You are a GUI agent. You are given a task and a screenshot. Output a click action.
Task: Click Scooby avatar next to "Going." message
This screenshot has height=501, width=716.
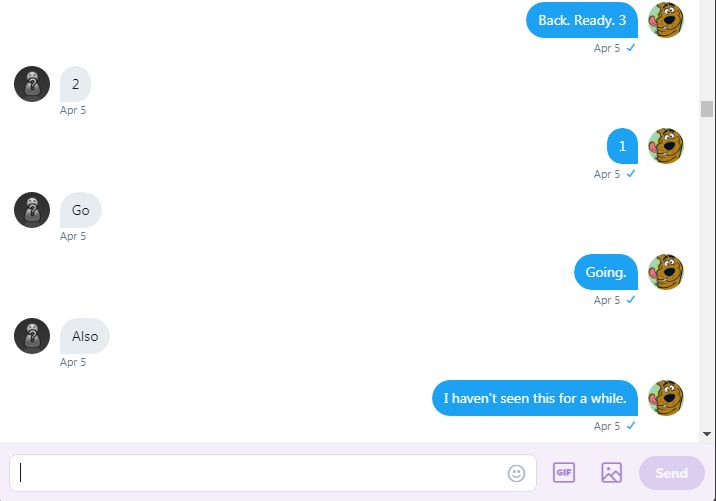pyautogui.click(x=666, y=272)
